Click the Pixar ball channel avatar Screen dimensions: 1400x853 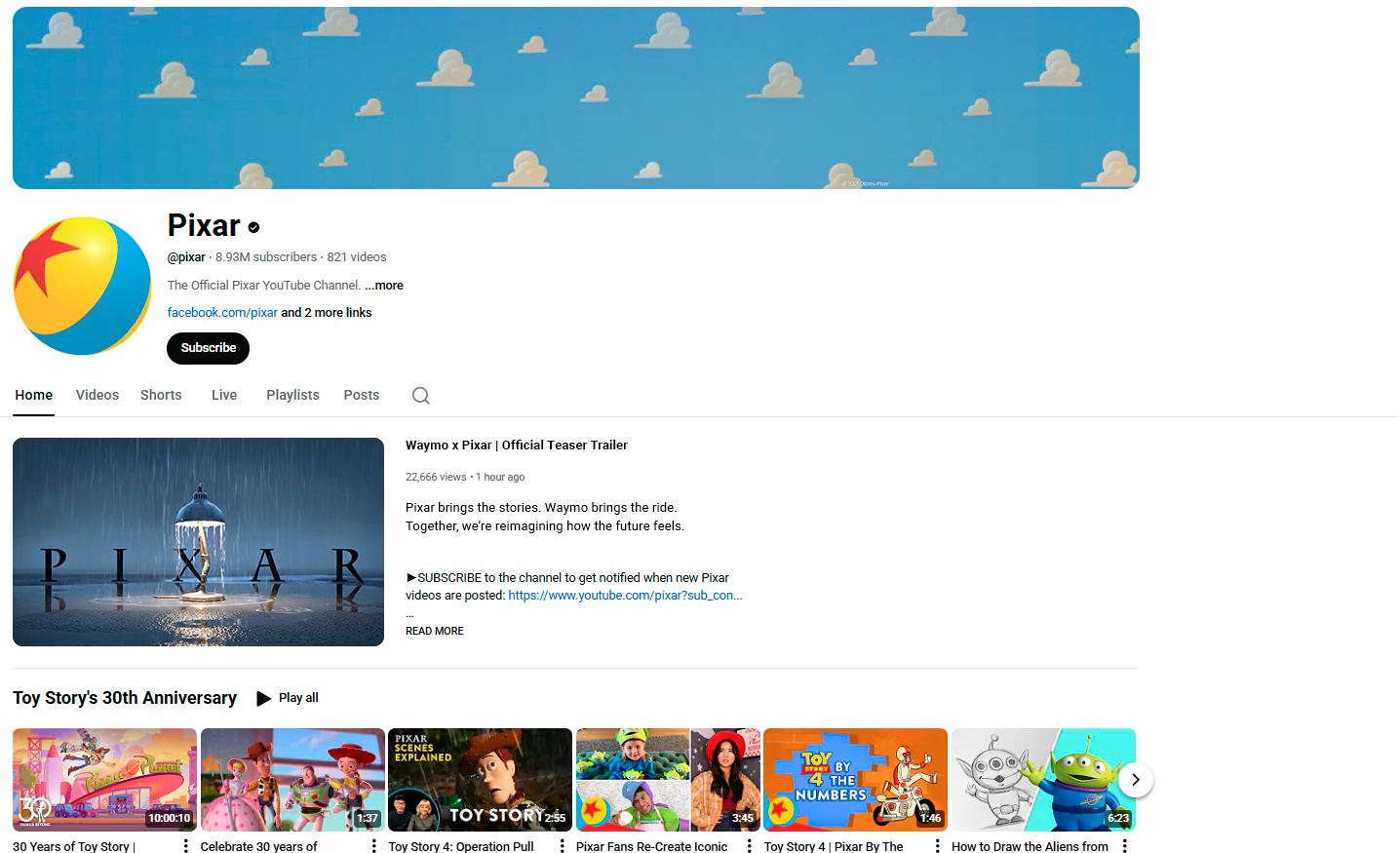click(x=82, y=286)
